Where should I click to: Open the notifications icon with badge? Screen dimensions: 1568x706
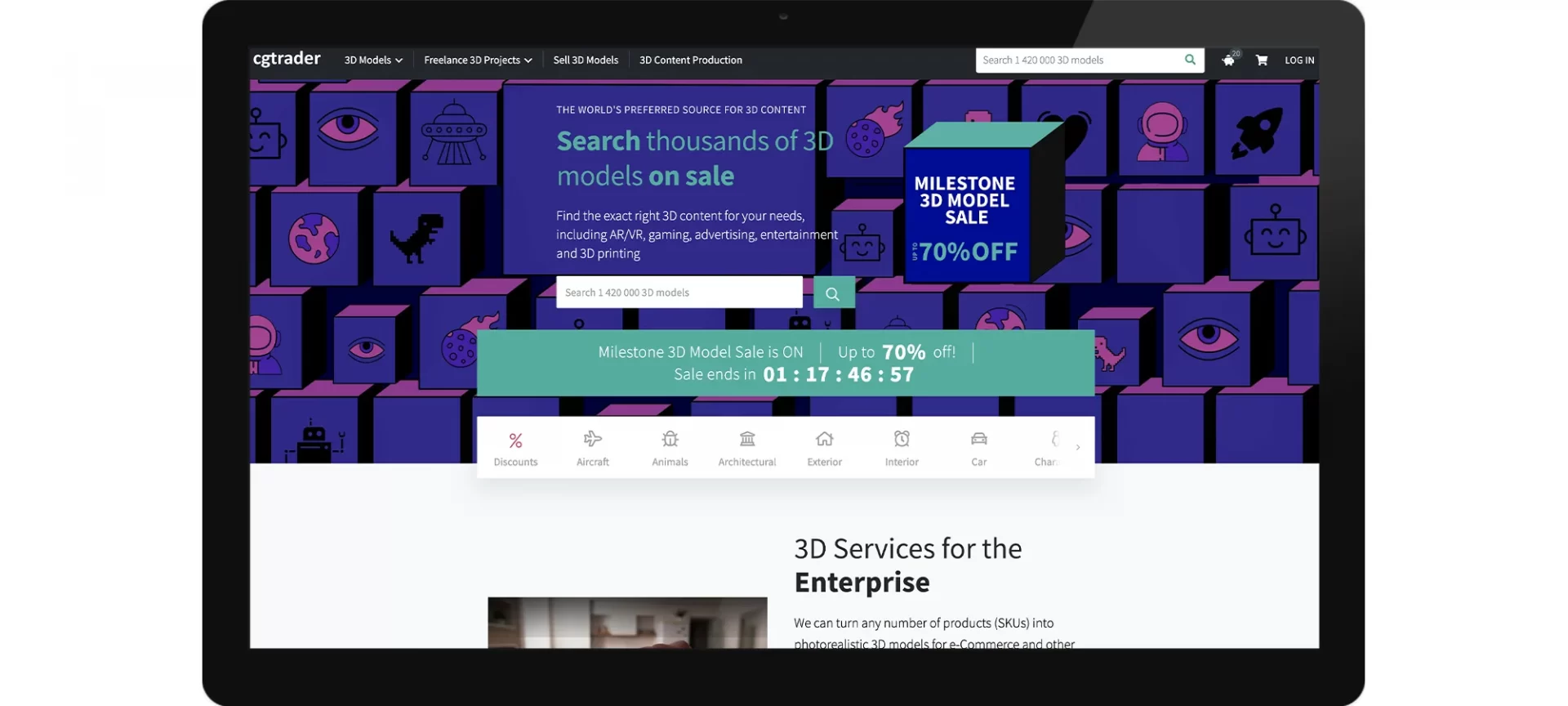tap(1229, 60)
